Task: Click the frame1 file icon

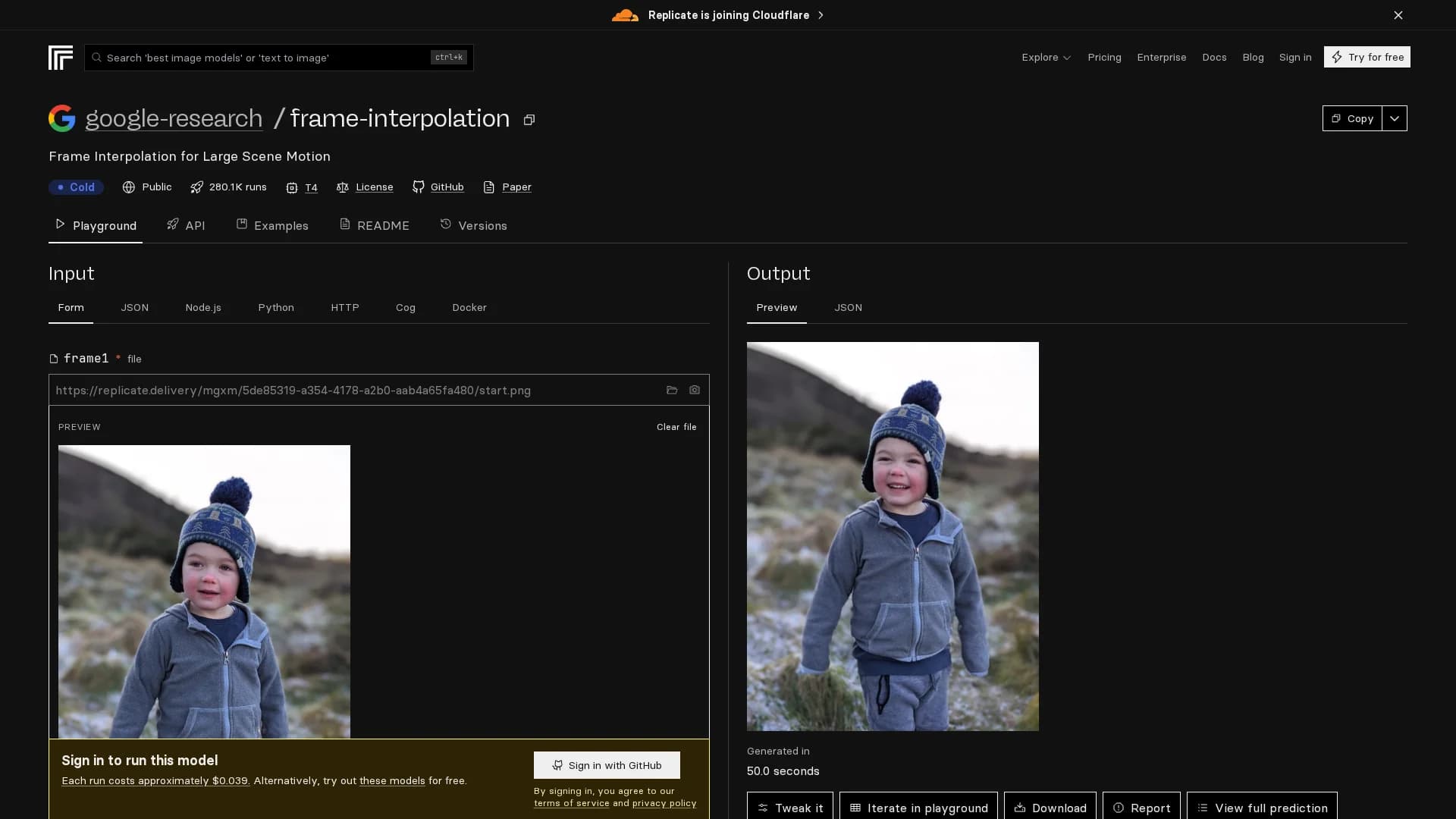Action: pos(54,359)
